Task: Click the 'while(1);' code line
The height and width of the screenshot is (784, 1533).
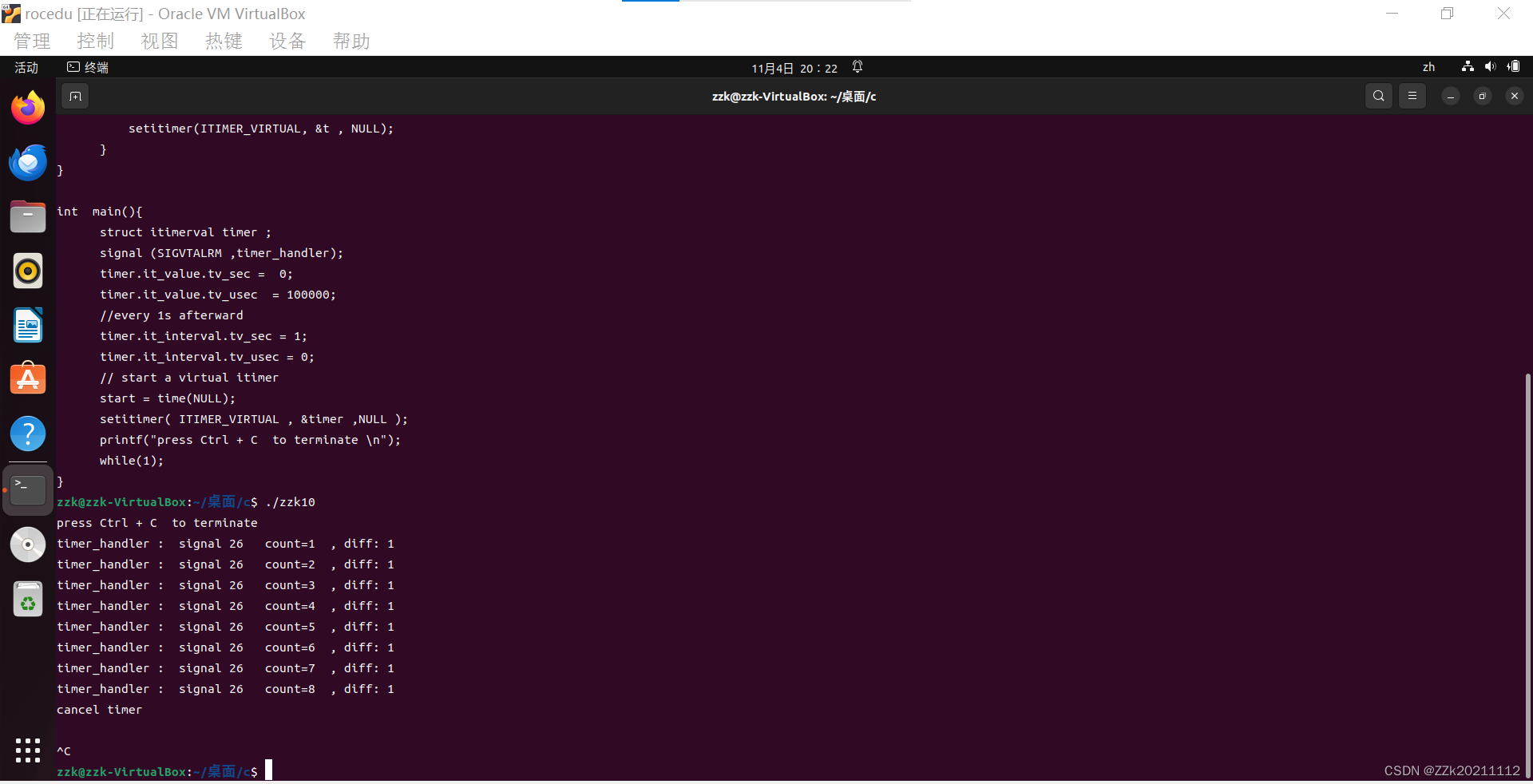Action: (132, 461)
